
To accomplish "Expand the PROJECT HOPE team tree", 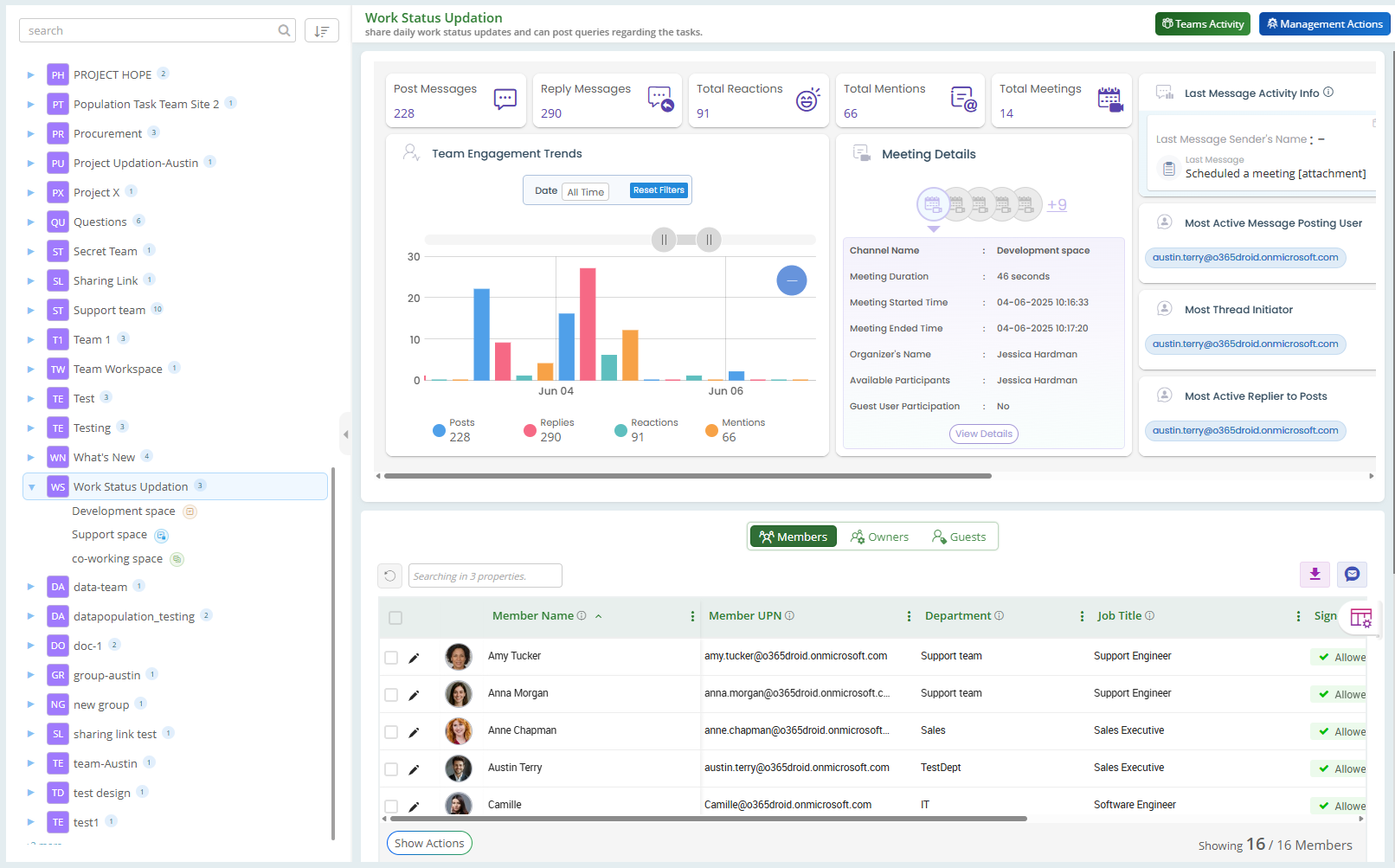I will [31, 75].
